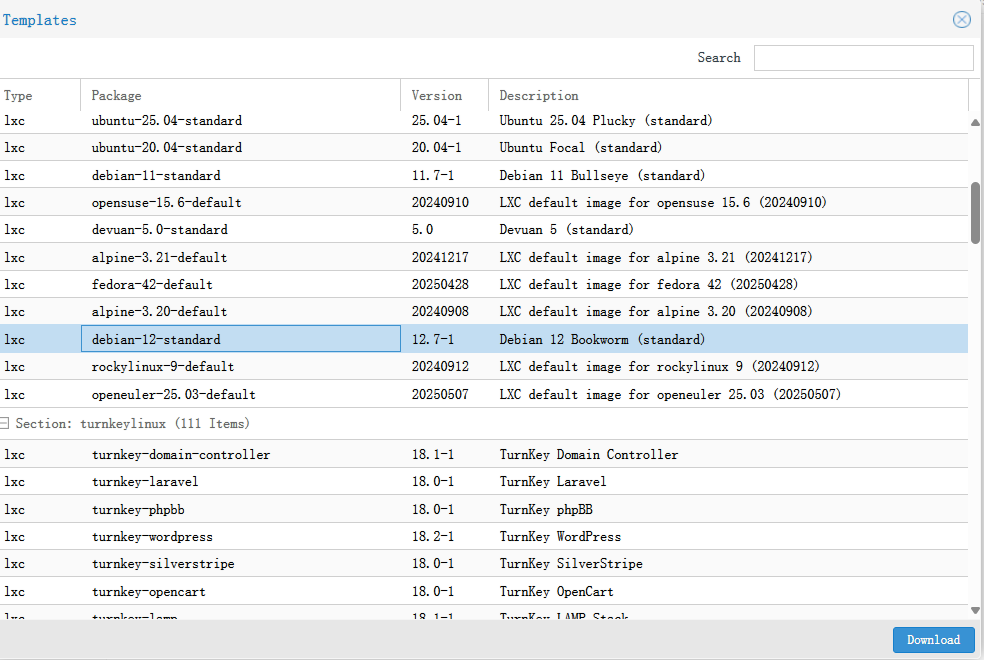Select alpine-3.21-default template
The image size is (984, 660).
(159, 257)
